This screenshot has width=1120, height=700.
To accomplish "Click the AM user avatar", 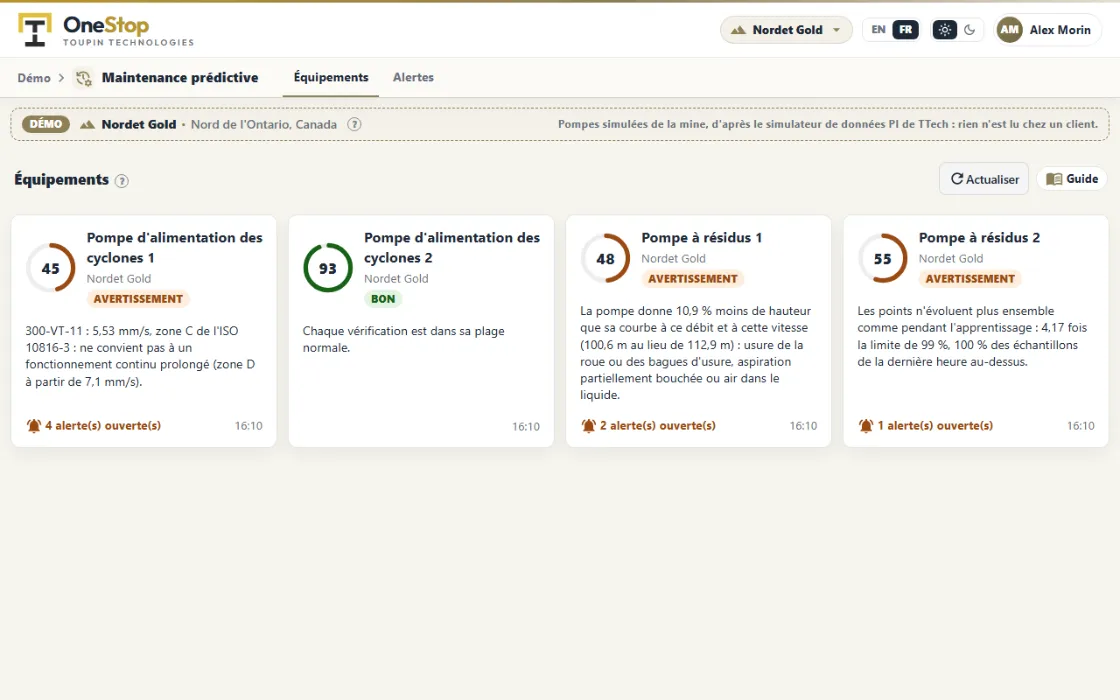I will click(1009, 30).
